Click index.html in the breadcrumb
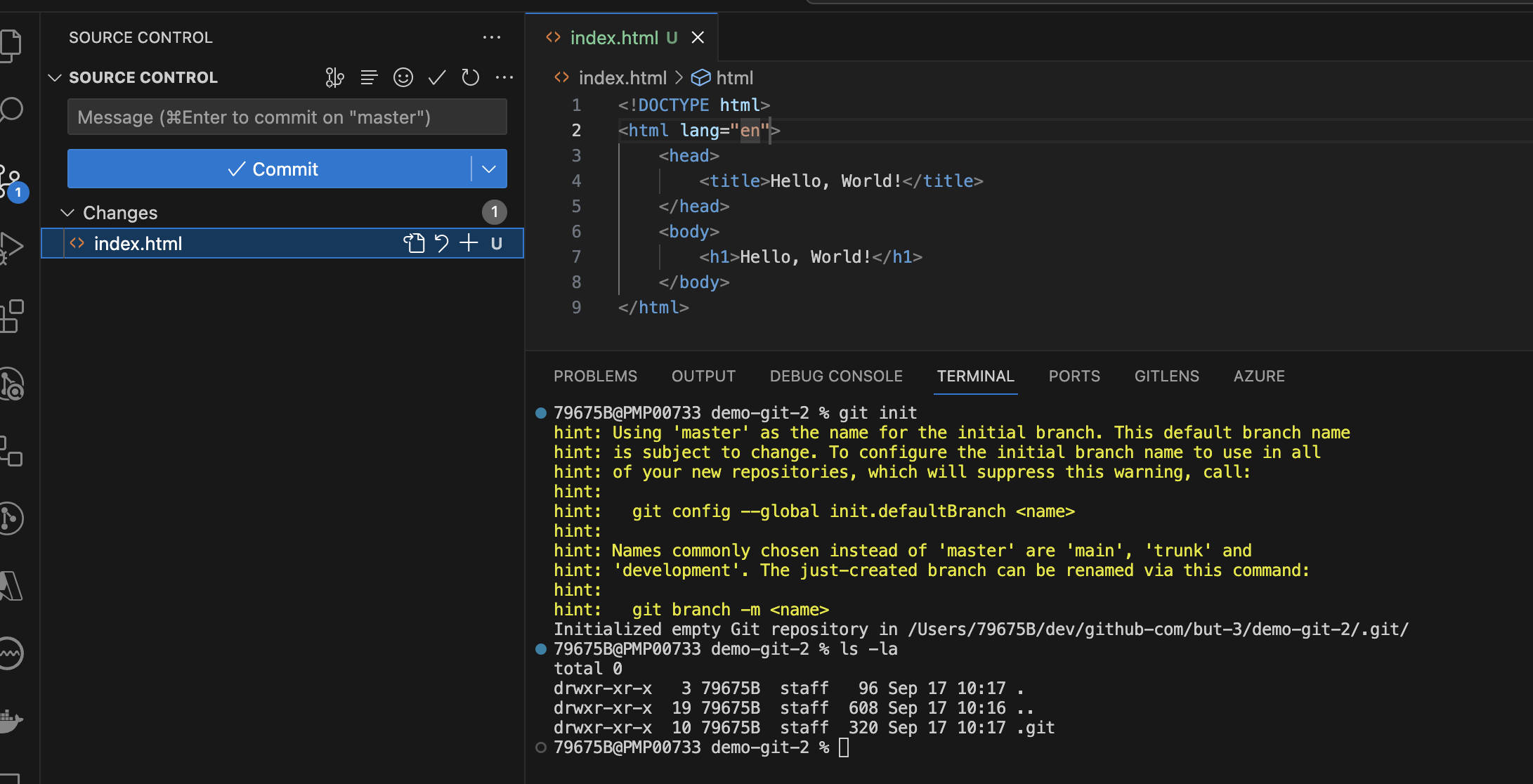Viewport: 1533px width, 784px height. pyautogui.click(x=622, y=77)
